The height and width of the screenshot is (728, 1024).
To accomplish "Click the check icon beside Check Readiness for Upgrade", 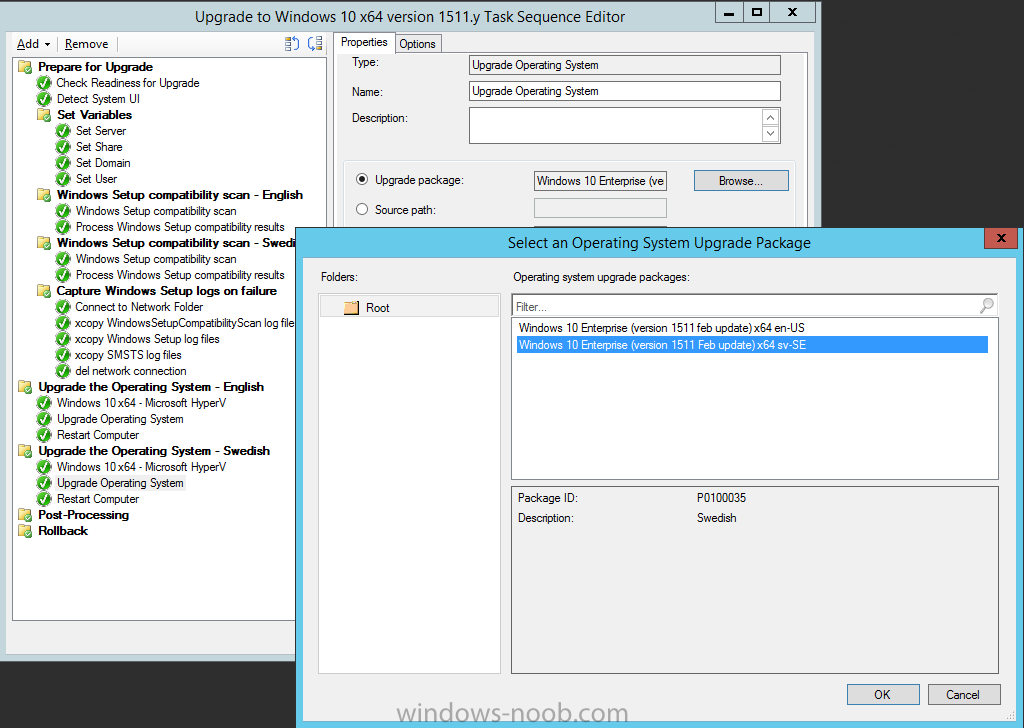I will (44, 83).
